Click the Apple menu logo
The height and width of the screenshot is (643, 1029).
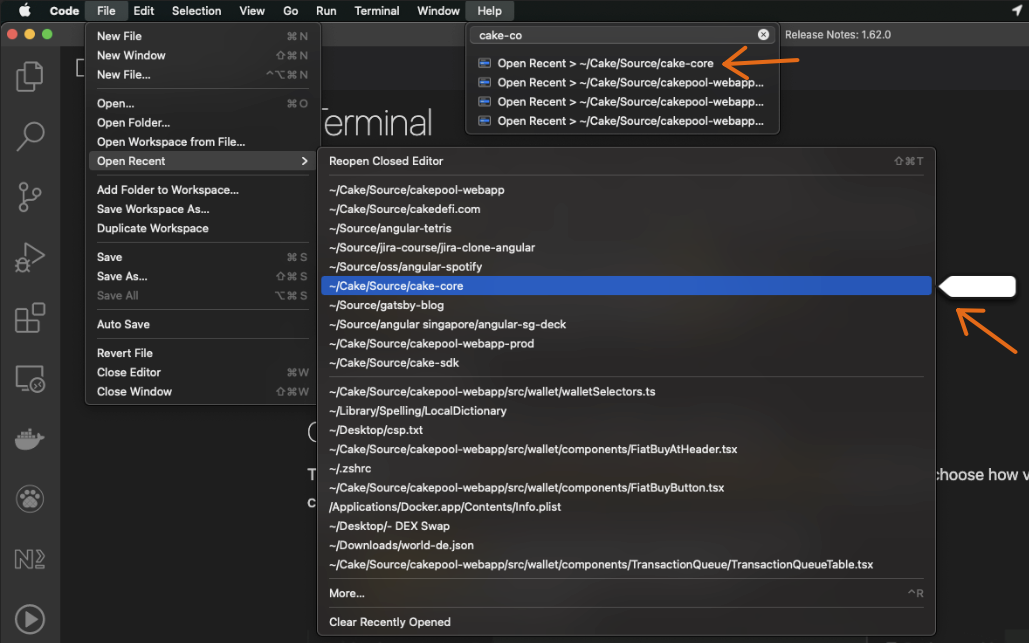pyautogui.click(x=24, y=10)
